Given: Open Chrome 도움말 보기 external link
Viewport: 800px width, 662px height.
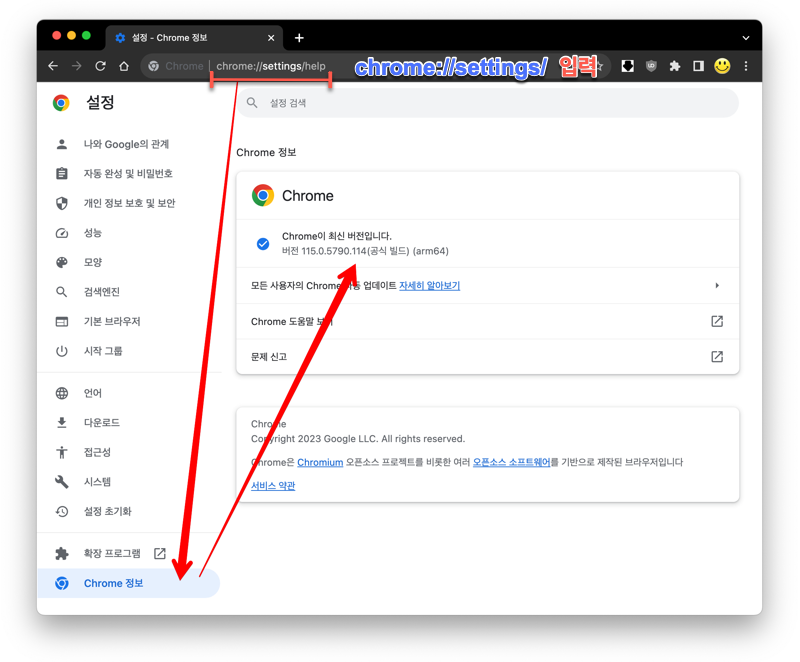Looking at the screenshot, I should point(717,321).
